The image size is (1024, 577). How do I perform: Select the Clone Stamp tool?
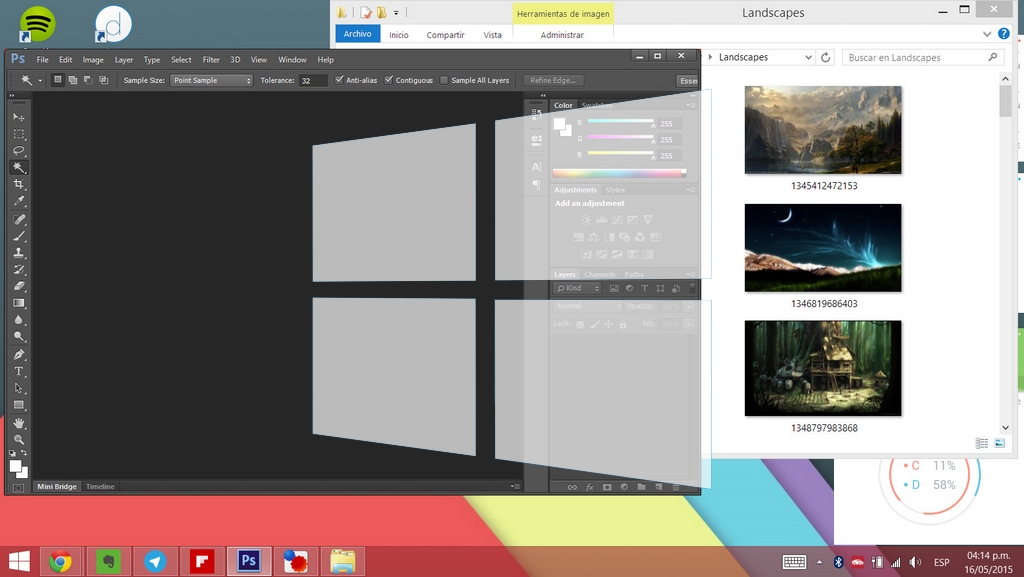coord(19,253)
